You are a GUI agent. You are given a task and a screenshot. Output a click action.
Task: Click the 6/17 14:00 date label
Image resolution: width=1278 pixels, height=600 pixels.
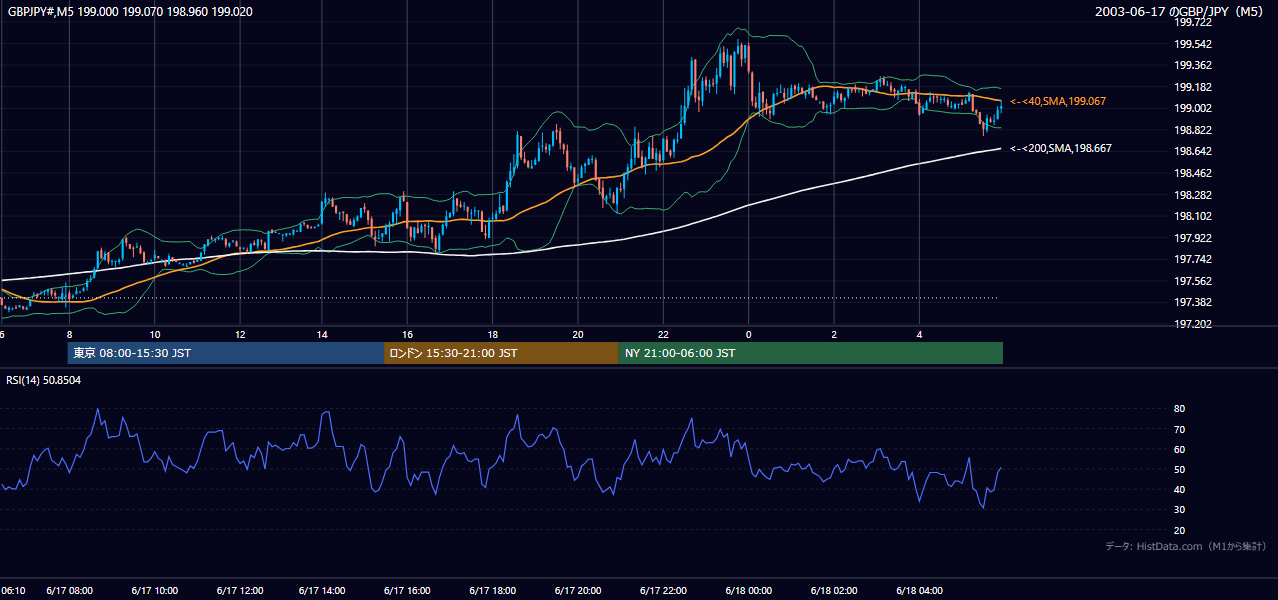tap(322, 590)
